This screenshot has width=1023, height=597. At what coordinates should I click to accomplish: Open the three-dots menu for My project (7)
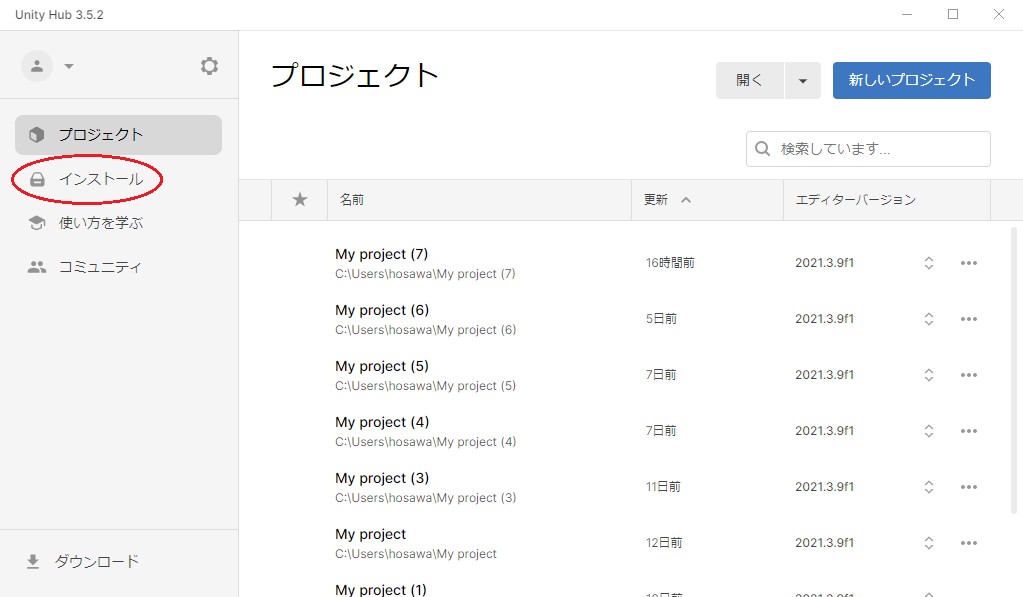[x=968, y=263]
